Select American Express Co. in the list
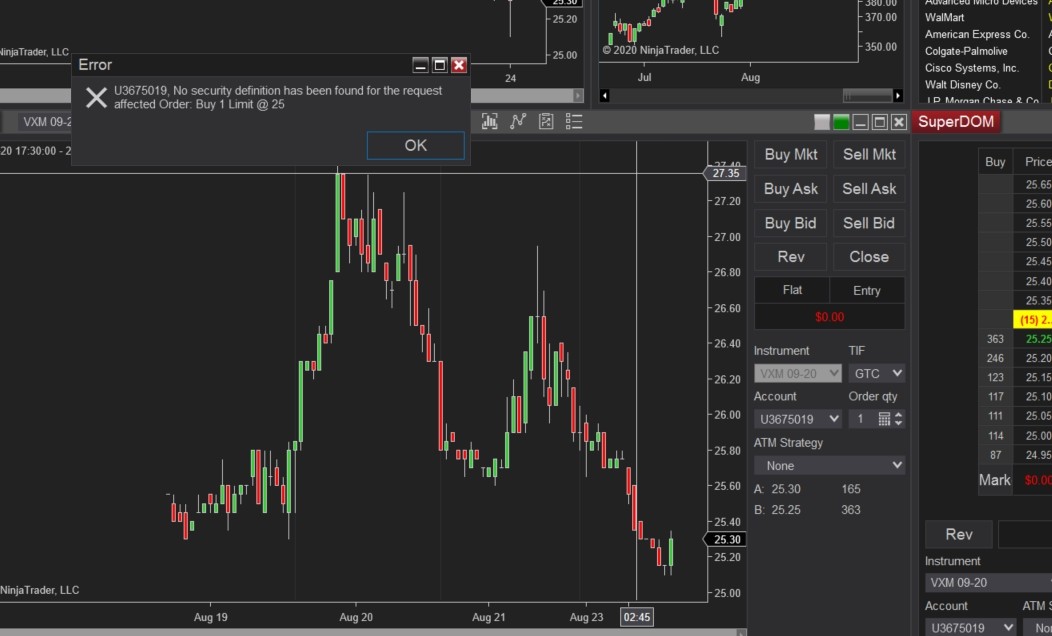 point(977,34)
